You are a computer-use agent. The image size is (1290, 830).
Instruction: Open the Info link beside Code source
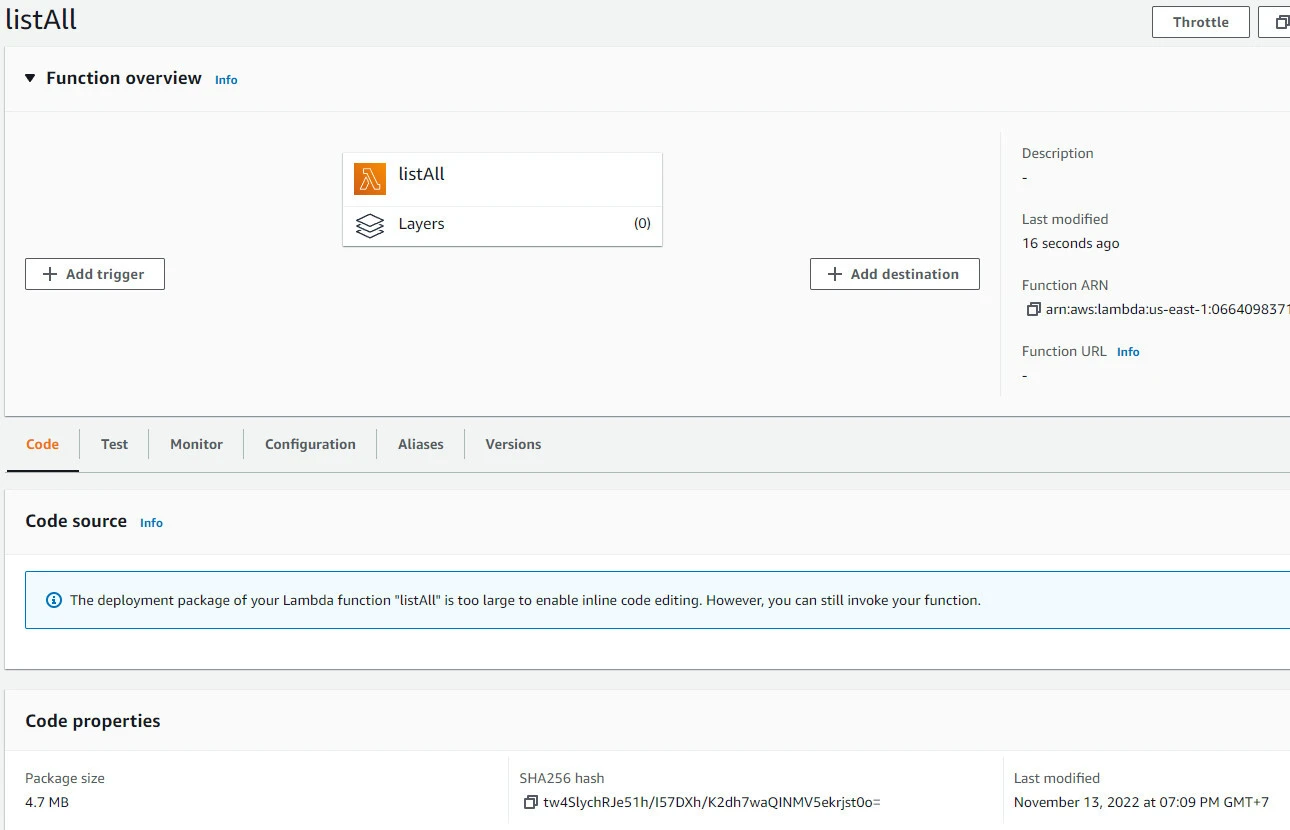point(151,523)
